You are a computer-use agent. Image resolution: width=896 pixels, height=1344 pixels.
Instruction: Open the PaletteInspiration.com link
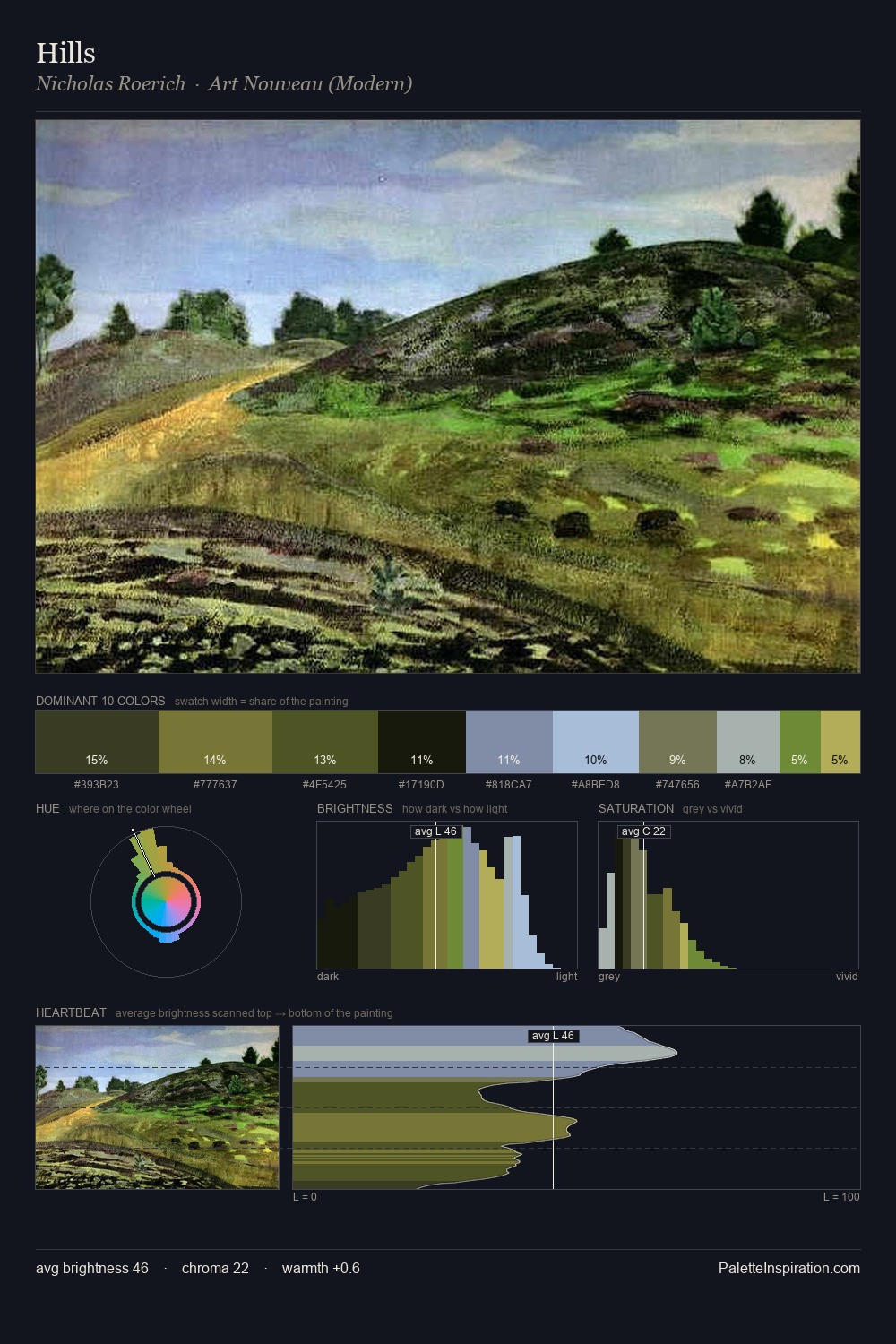coord(789,1268)
